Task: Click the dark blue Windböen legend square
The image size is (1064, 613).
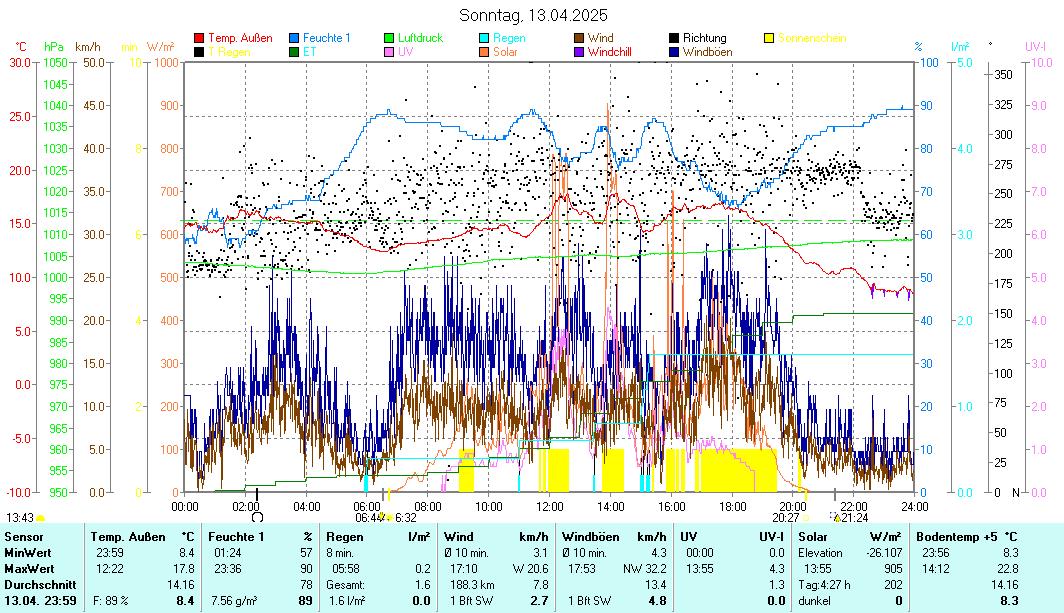Action: pos(675,51)
